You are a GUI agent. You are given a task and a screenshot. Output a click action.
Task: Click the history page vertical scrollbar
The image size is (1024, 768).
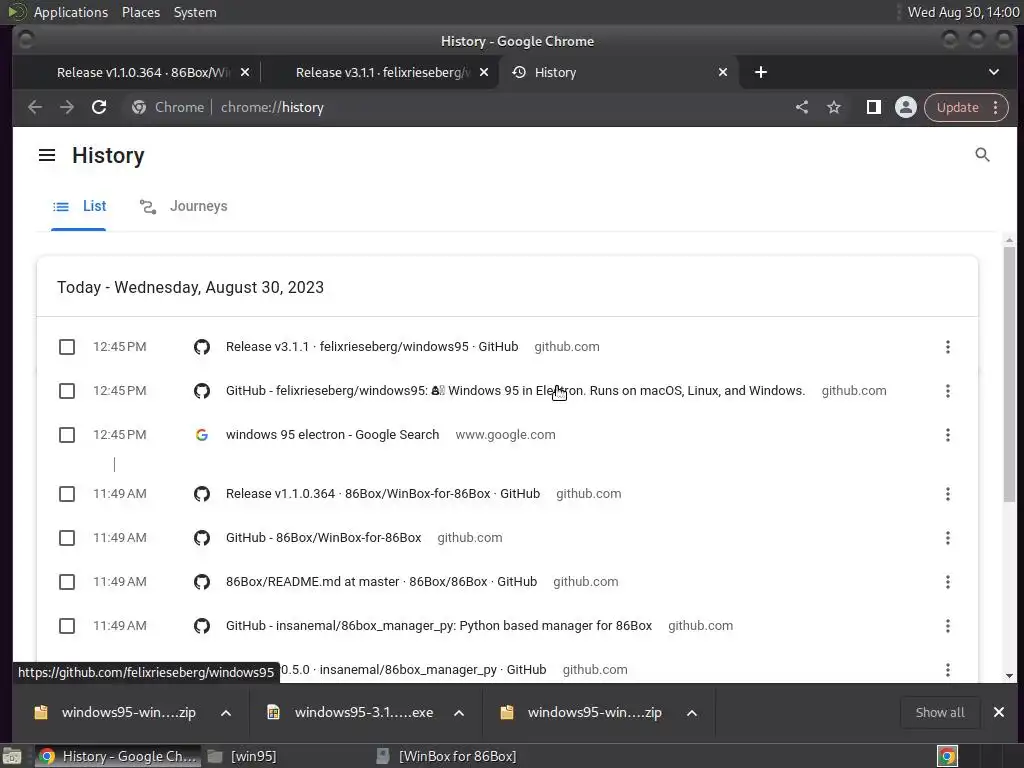(1010, 375)
